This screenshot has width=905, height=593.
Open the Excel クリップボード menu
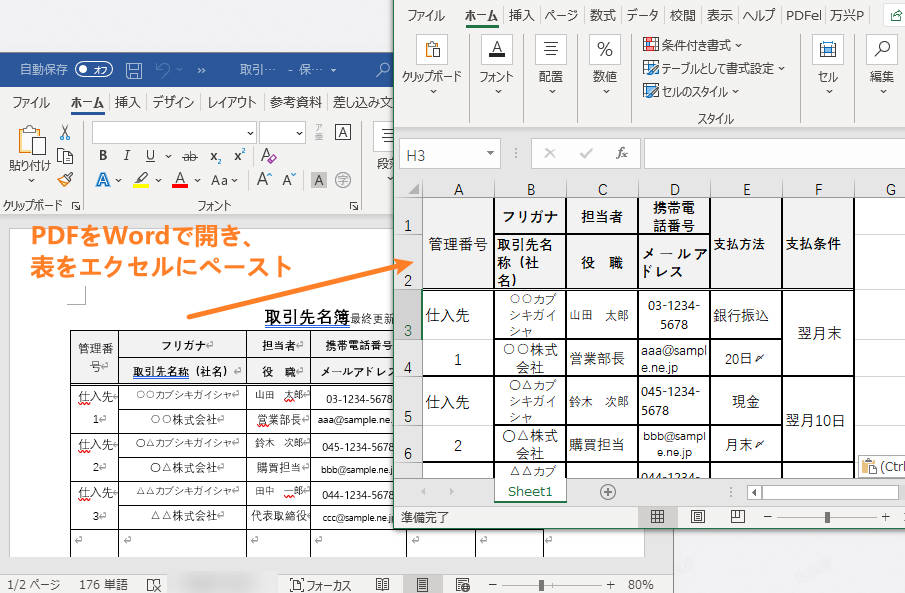432,65
